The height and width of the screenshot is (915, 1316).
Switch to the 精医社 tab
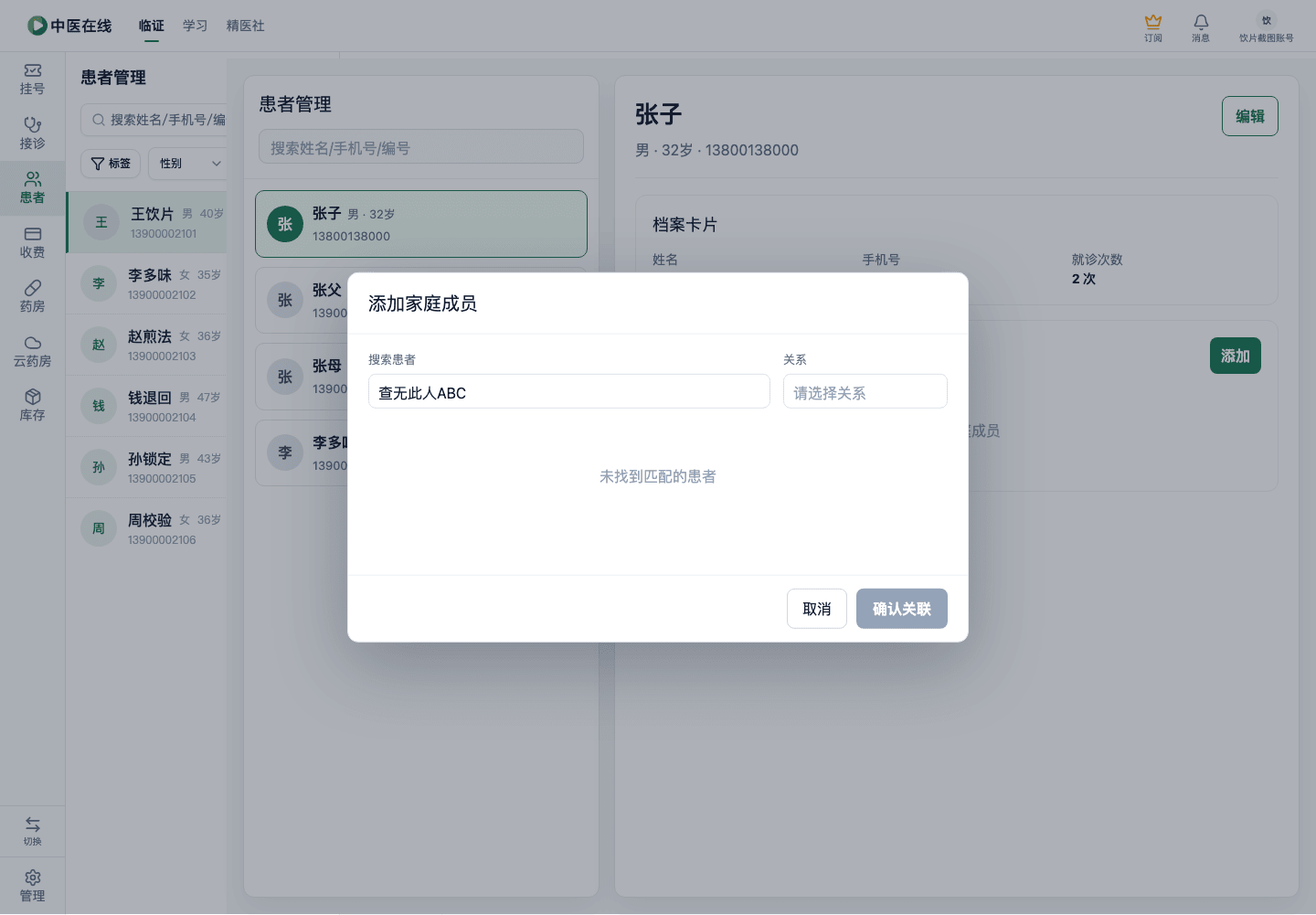pyautogui.click(x=246, y=26)
